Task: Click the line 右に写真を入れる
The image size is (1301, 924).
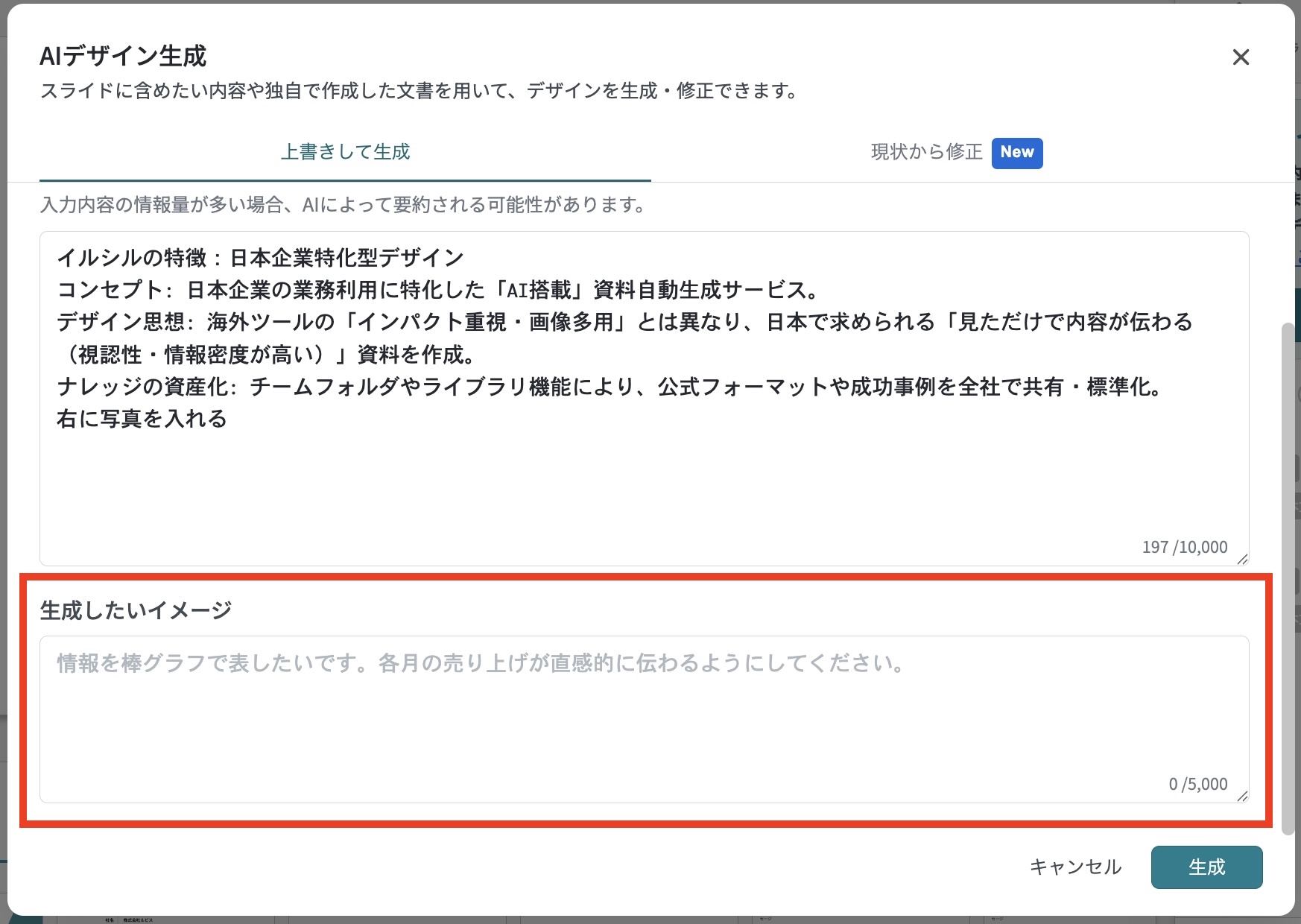Action: (x=142, y=419)
